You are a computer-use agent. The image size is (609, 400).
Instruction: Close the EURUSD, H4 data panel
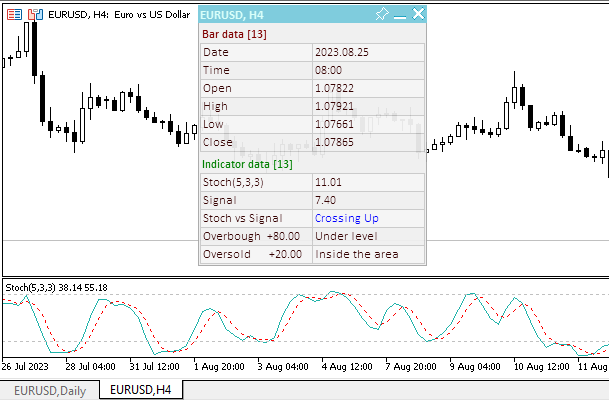point(418,14)
